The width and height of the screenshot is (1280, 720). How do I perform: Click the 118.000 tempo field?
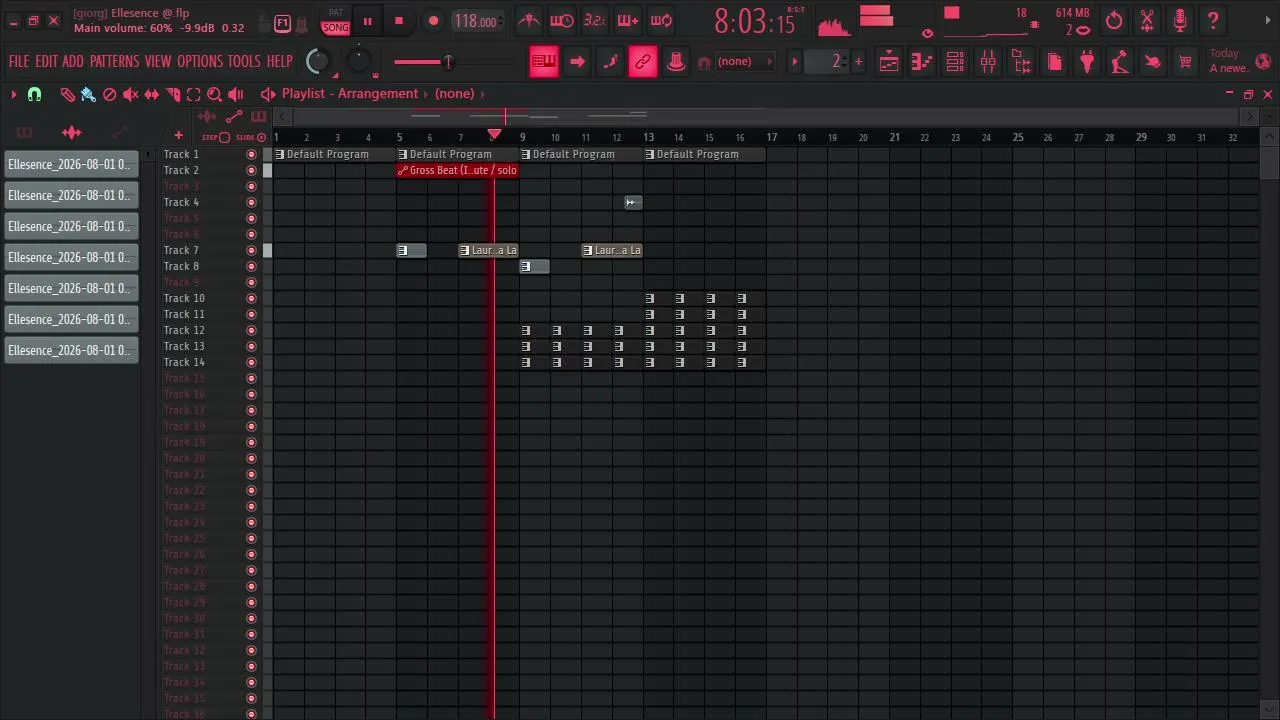pyautogui.click(x=476, y=21)
